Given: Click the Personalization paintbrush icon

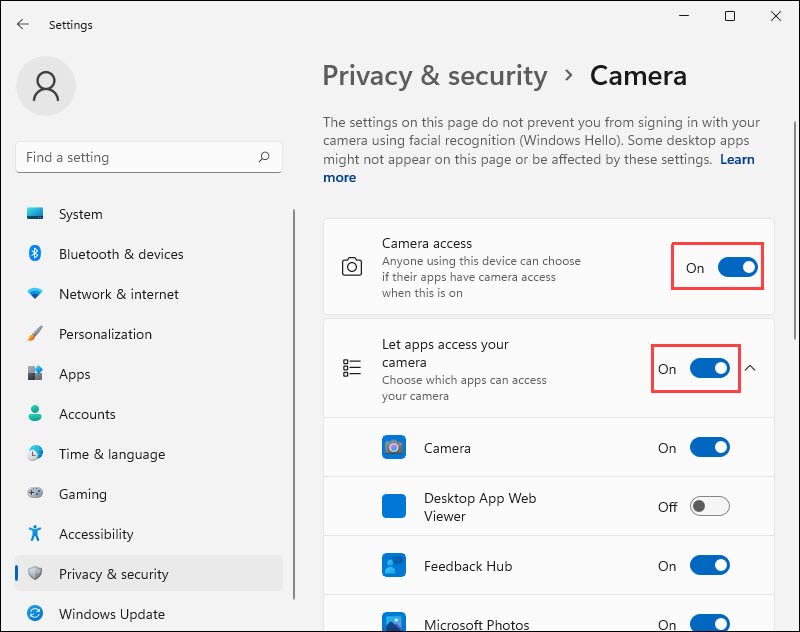Looking at the screenshot, I should tap(35, 333).
